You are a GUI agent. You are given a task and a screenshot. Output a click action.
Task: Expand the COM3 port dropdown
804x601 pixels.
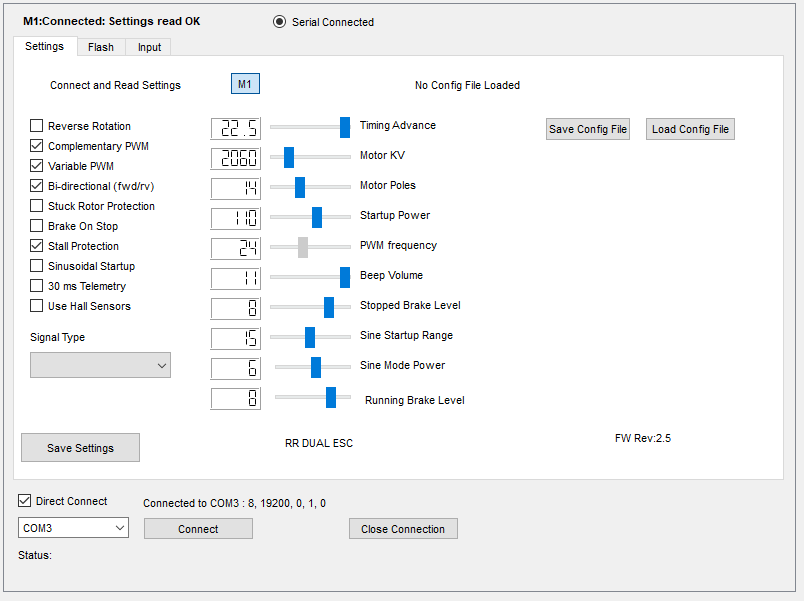(73, 528)
